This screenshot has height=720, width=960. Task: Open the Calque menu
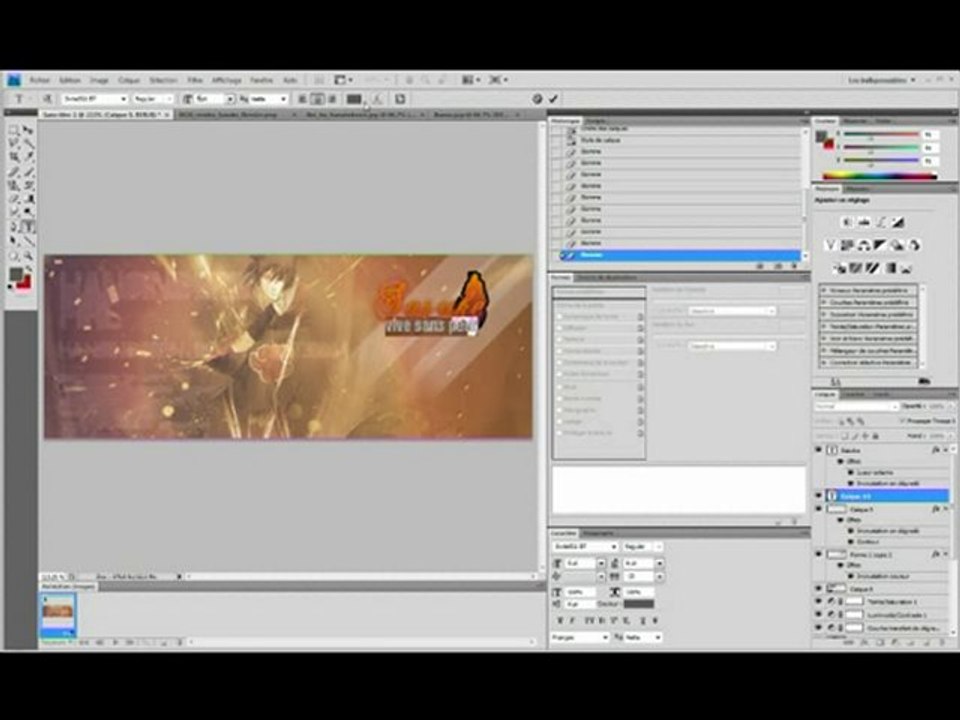tap(129, 80)
